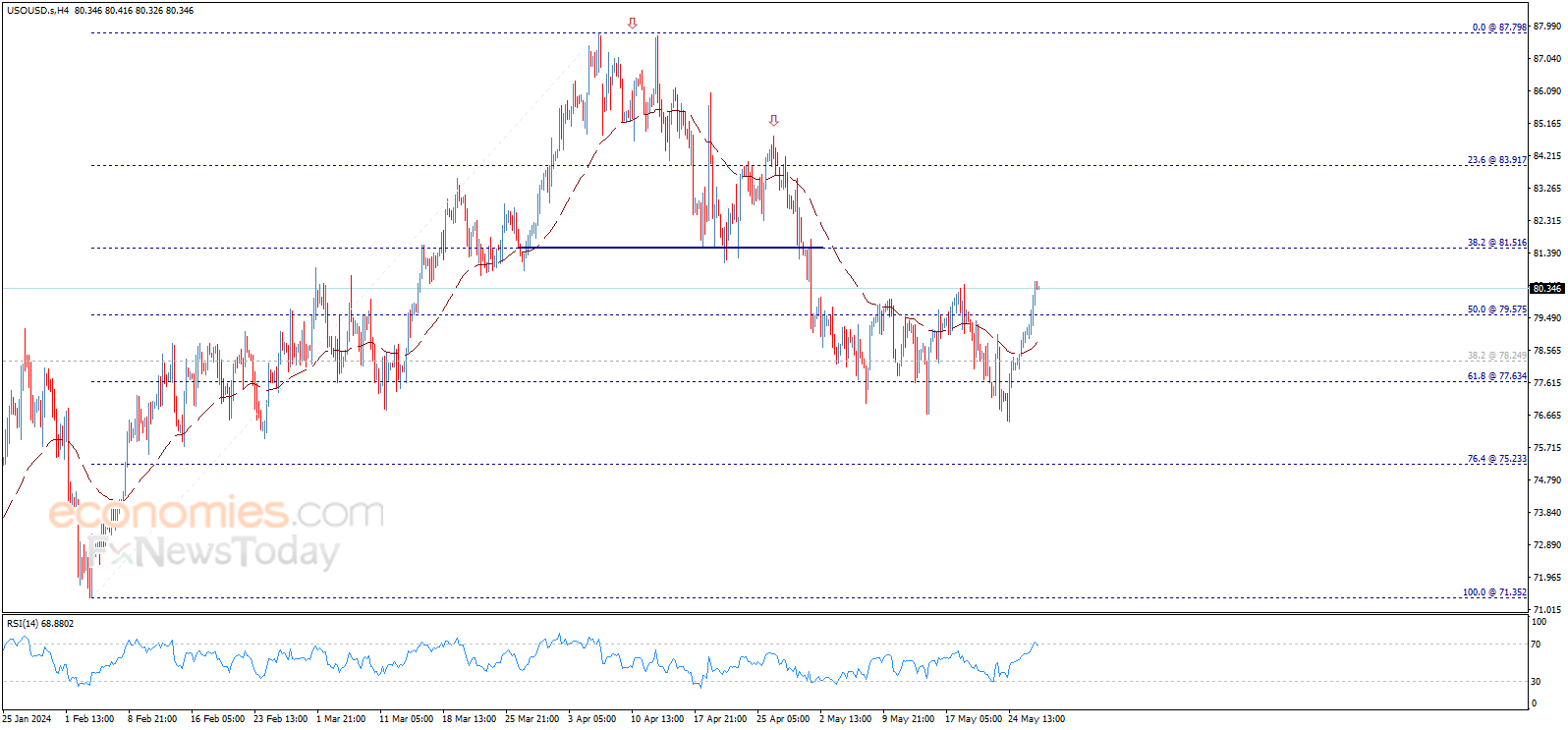Click the '10 Apr 13:00' time label
This screenshot has width=1568, height=730.
tap(657, 719)
